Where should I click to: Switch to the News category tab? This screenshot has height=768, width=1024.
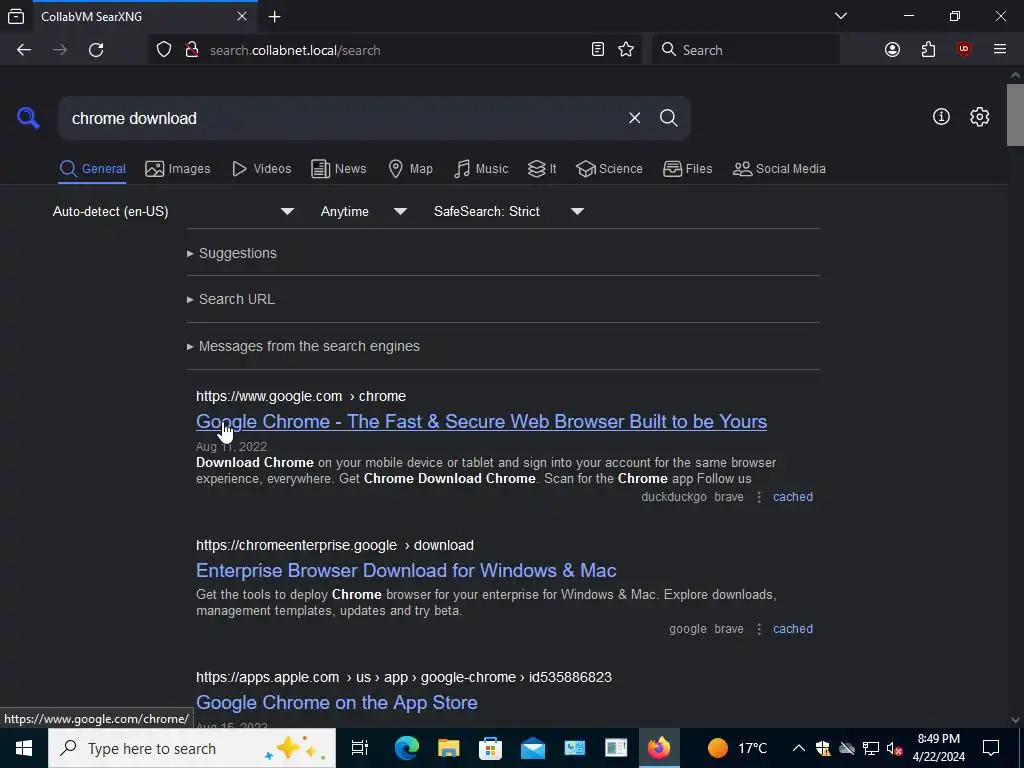pyautogui.click(x=338, y=168)
